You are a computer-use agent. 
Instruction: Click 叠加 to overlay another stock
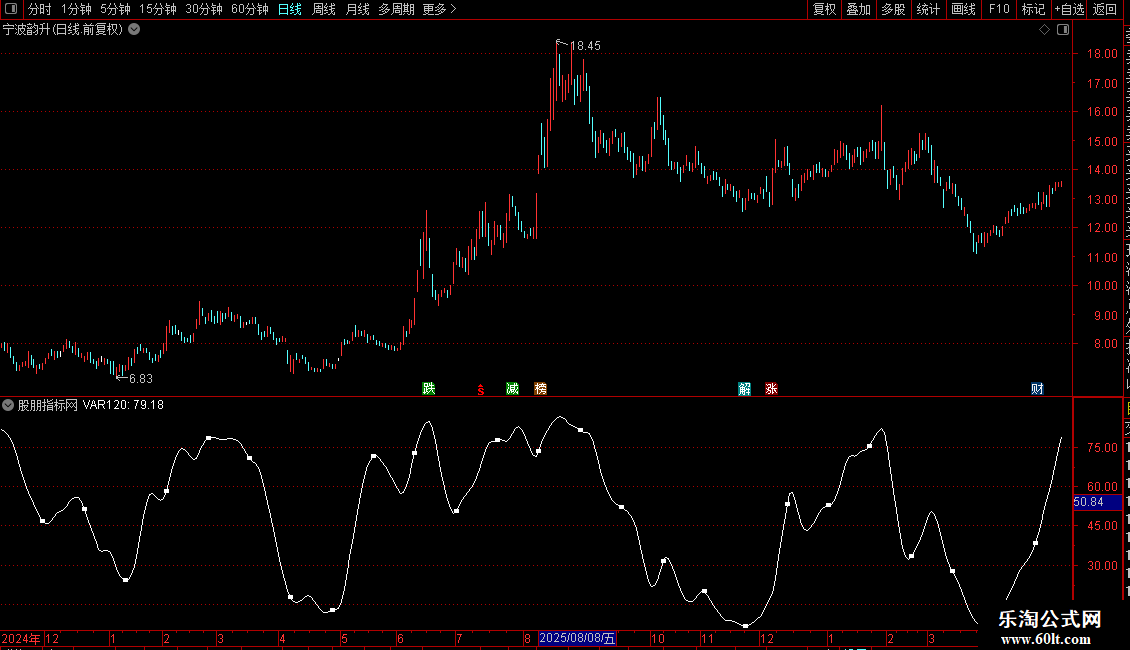(x=858, y=9)
